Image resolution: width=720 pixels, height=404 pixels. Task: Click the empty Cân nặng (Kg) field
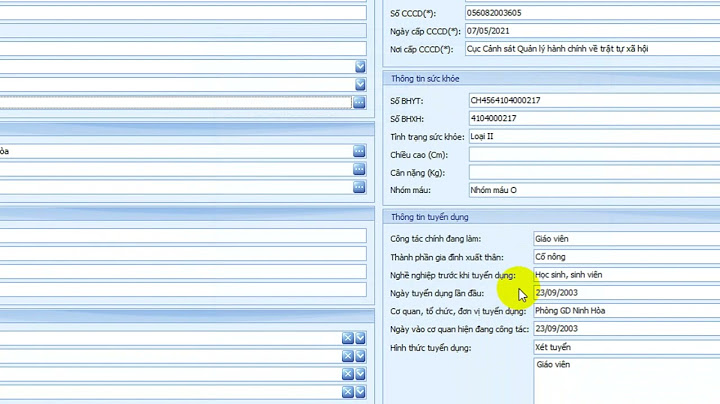(x=594, y=172)
